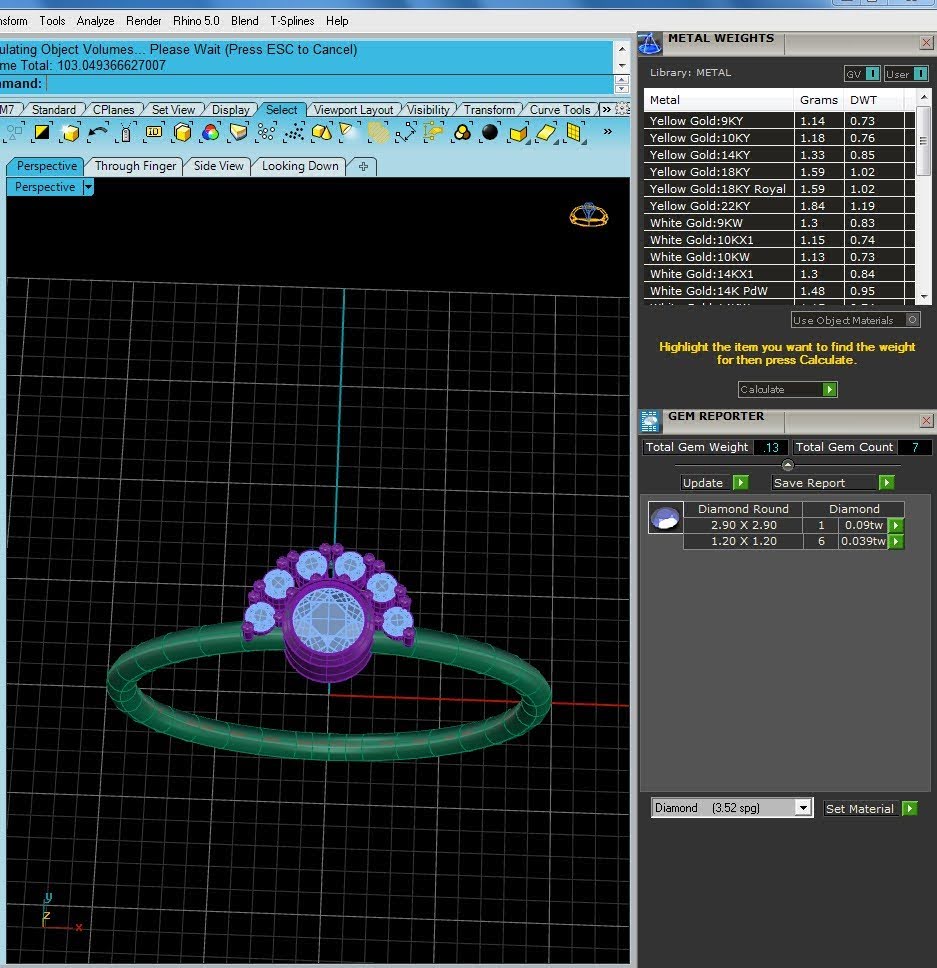Viewport: 937px width, 968px height.
Task: Open the Analyze menu
Action: tap(95, 21)
